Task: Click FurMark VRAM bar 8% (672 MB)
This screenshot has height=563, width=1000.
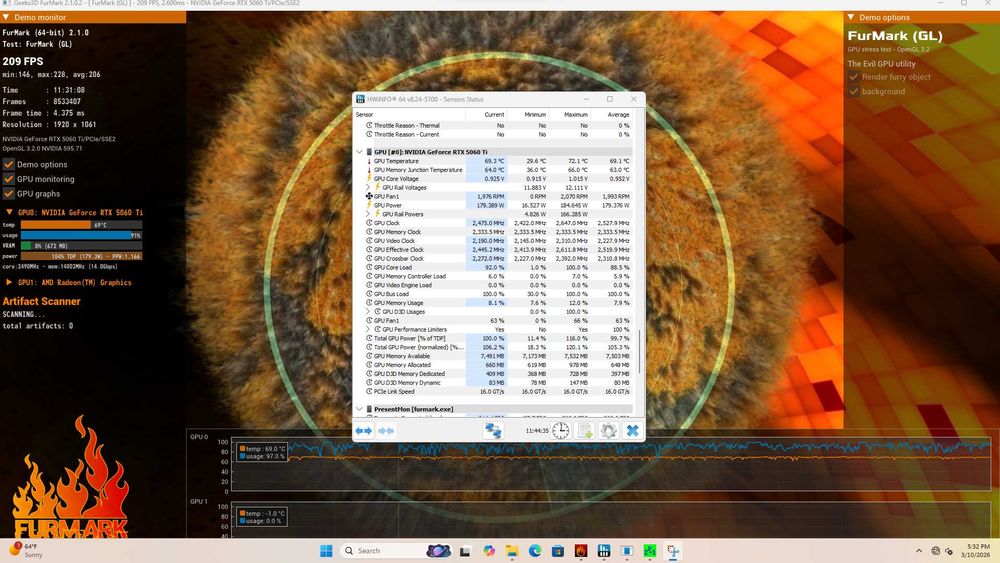Action: pyautogui.click(x=81, y=245)
